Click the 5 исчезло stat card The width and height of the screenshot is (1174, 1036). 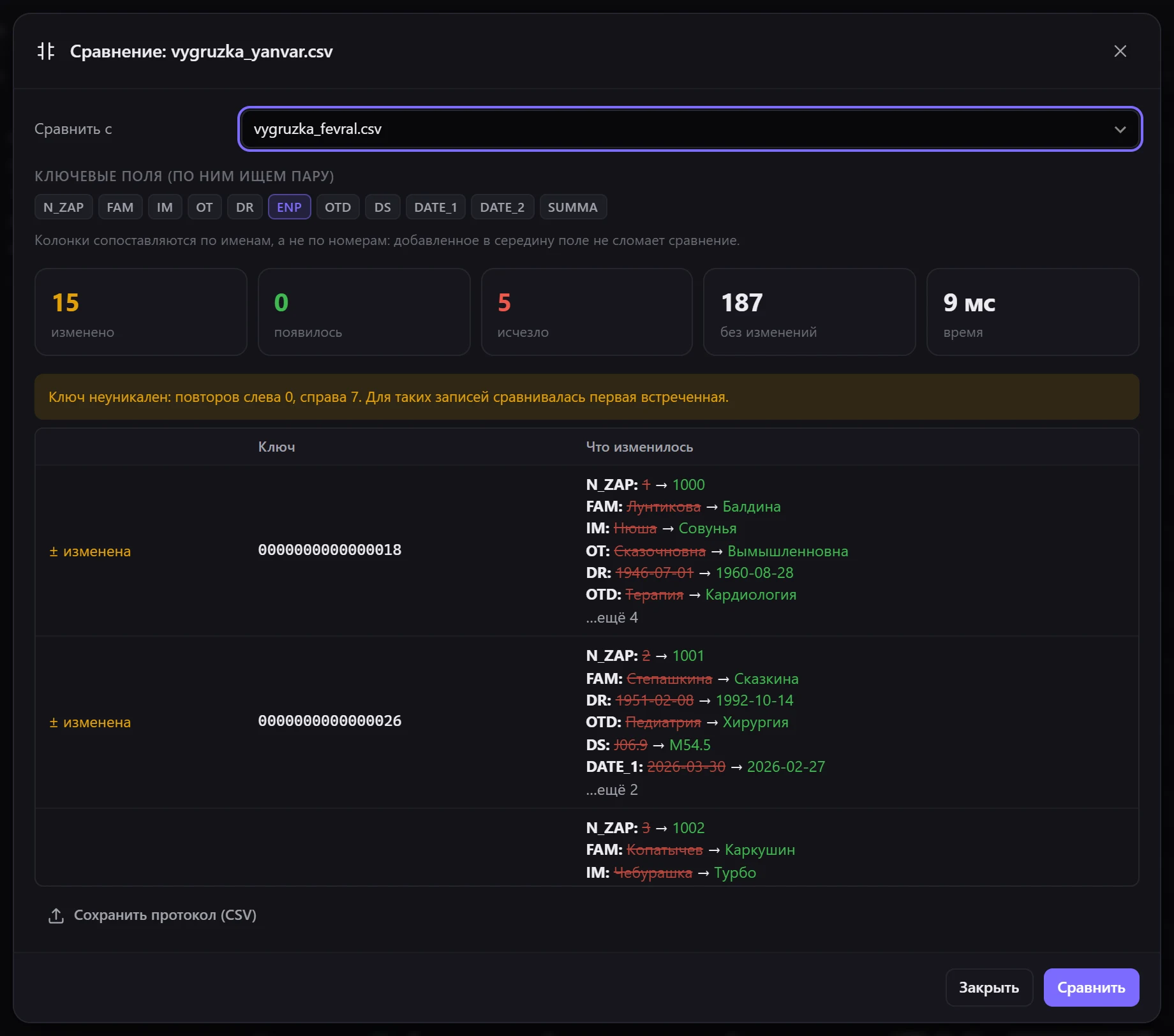coord(586,312)
